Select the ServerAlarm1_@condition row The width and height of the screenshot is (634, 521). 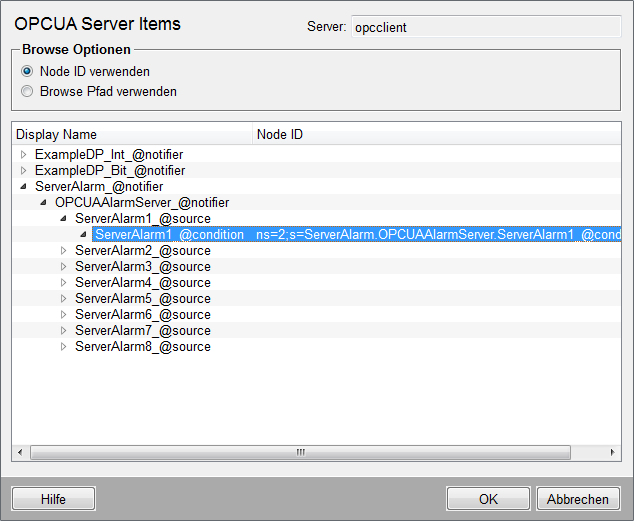coord(356,234)
